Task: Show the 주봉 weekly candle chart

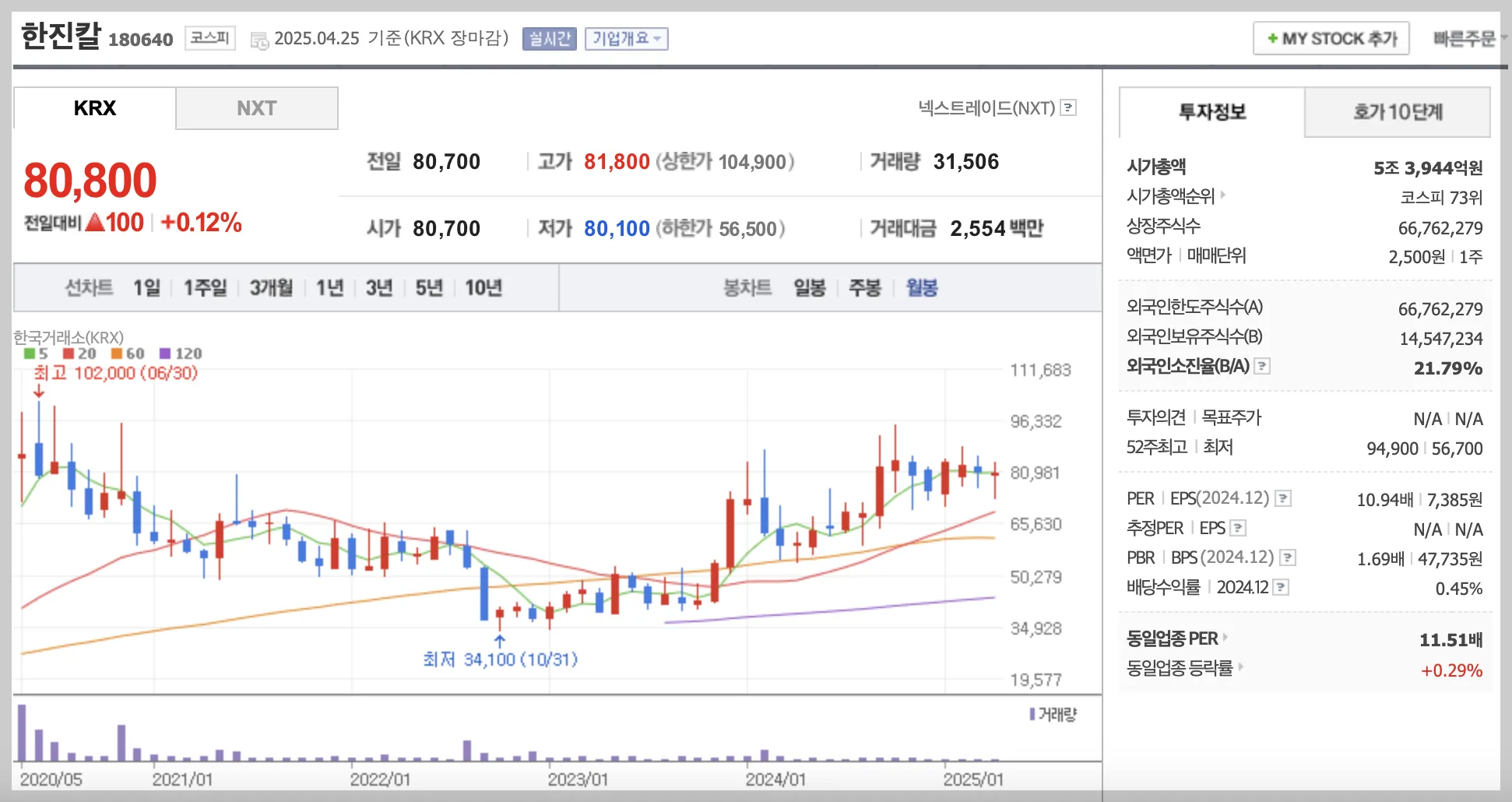Action: (865, 288)
